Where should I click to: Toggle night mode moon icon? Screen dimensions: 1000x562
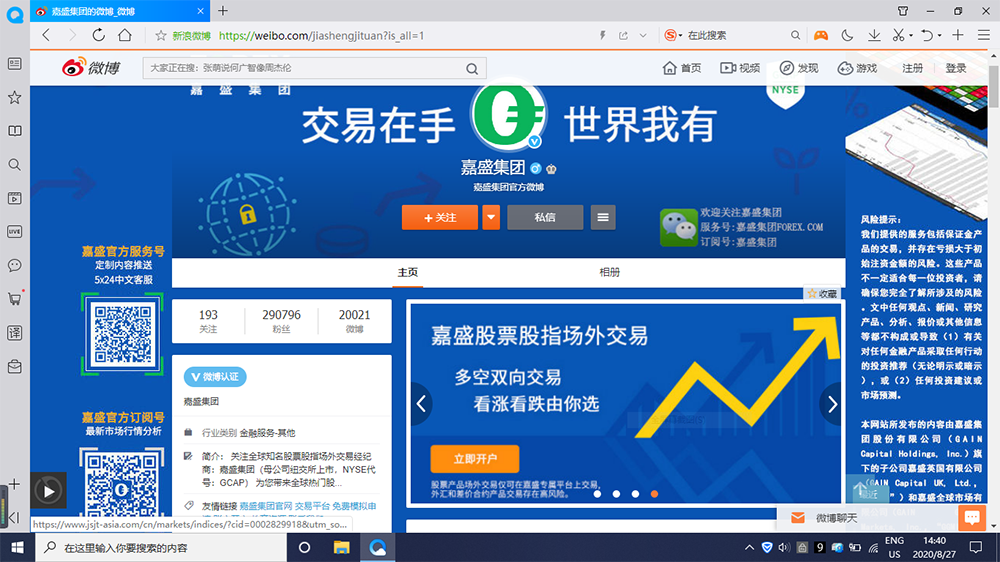(847, 36)
